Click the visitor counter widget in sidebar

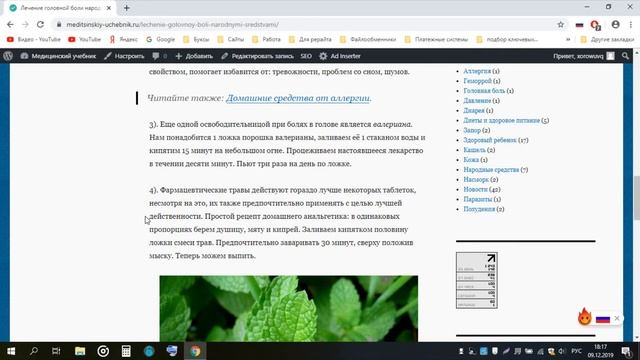coord(476,280)
